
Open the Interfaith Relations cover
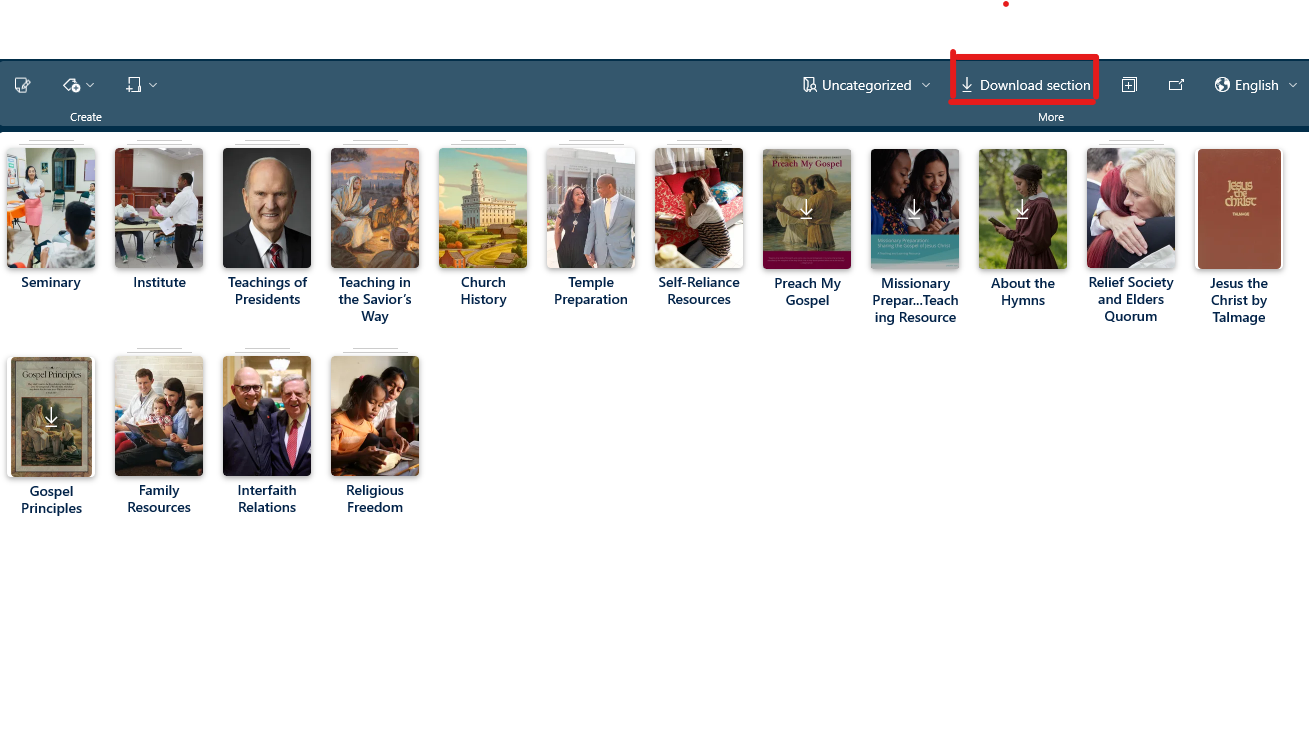(267, 416)
